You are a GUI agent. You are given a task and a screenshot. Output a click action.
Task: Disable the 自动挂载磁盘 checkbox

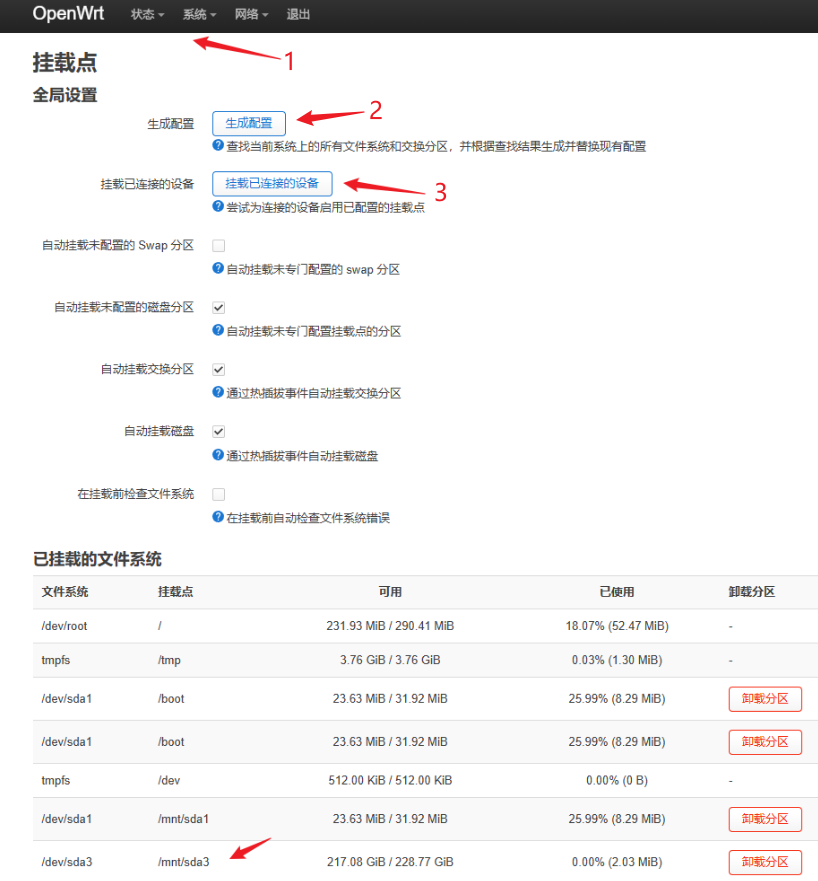pos(217,431)
